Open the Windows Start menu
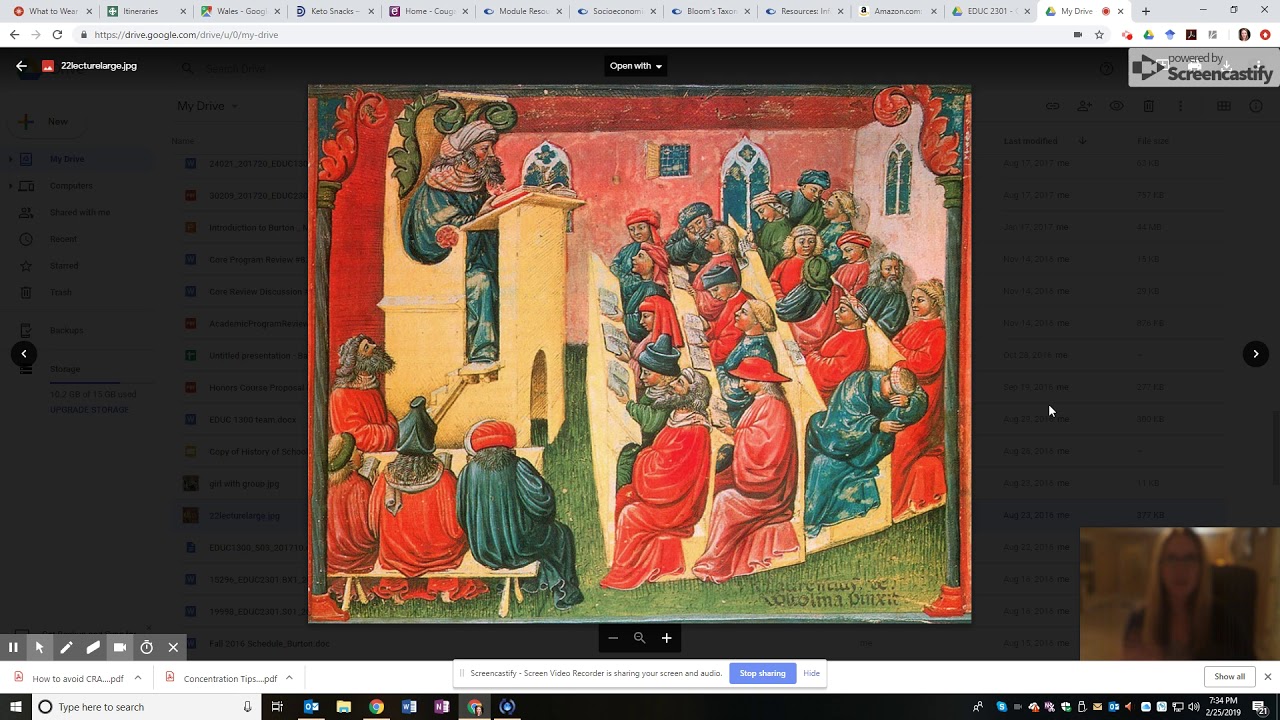The height and width of the screenshot is (720, 1280). [15, 707]
